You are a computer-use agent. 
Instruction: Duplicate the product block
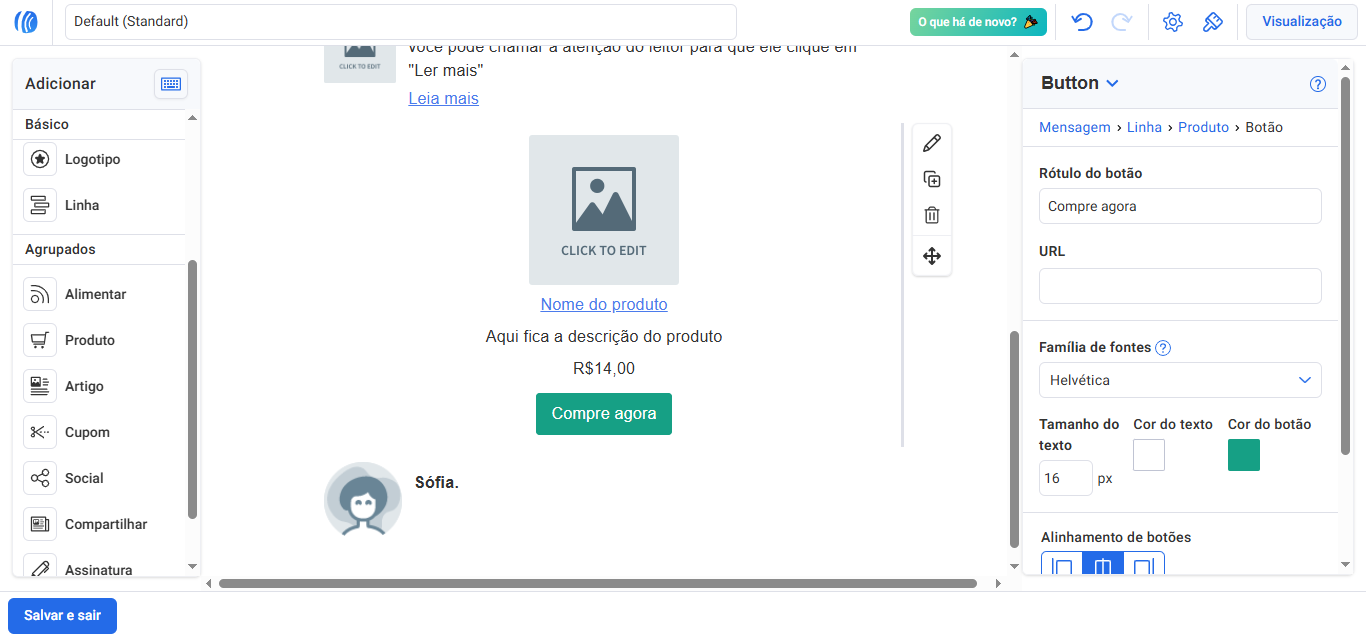pos(931,179)
